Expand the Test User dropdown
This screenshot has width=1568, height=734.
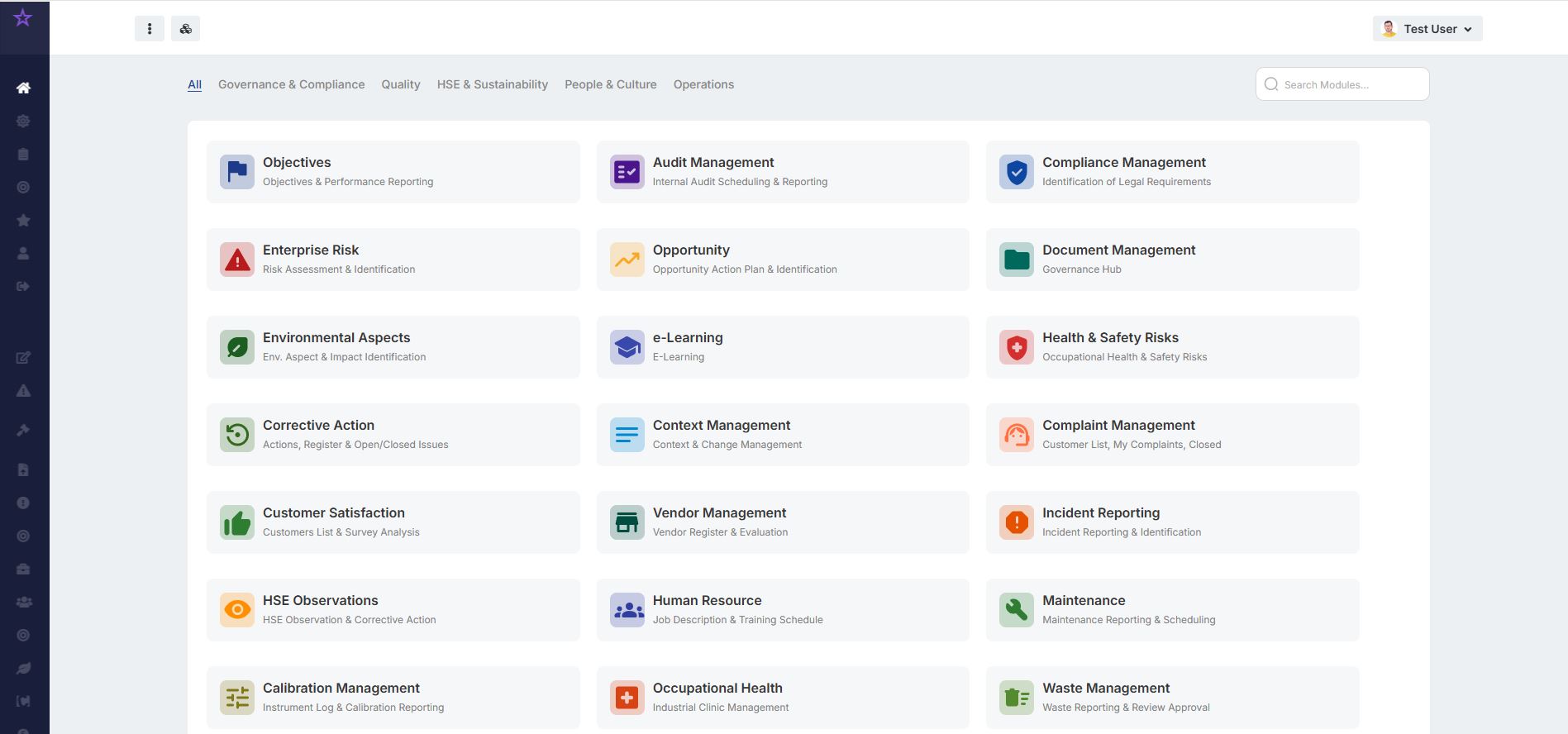point(1427,29)
